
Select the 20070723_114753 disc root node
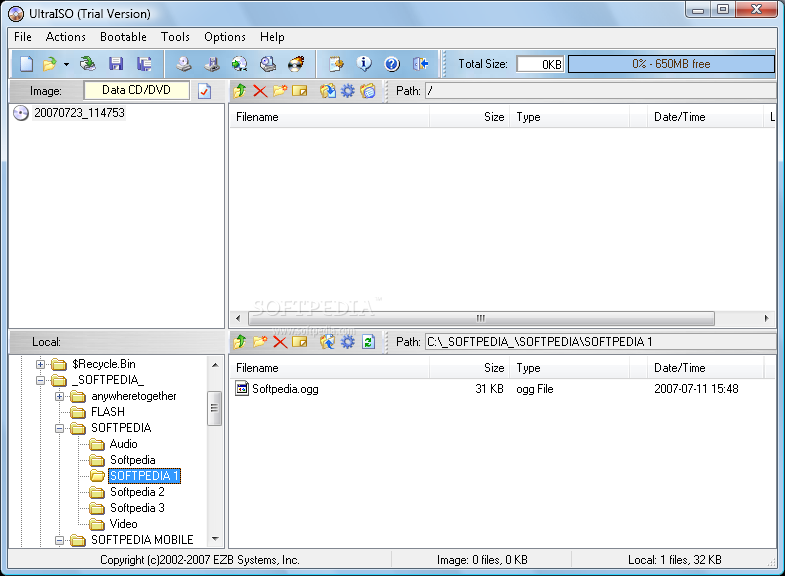pos(79,113)
